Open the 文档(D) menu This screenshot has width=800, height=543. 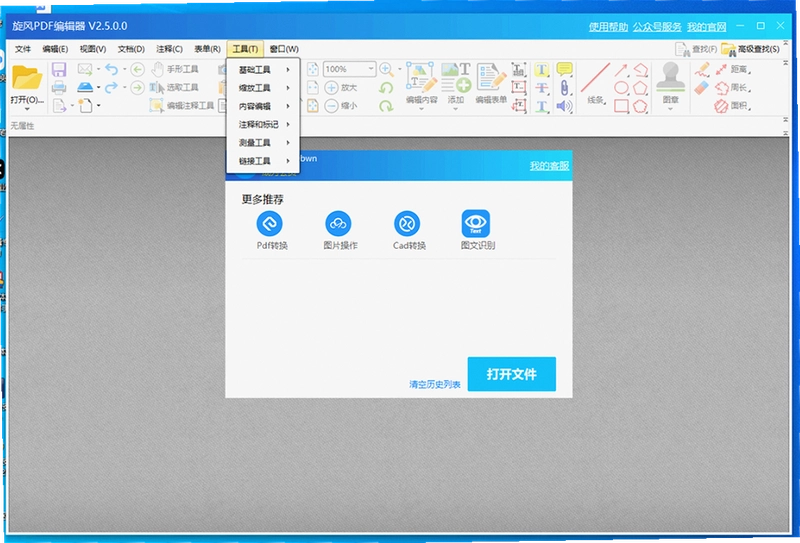[x=131, y=49]
